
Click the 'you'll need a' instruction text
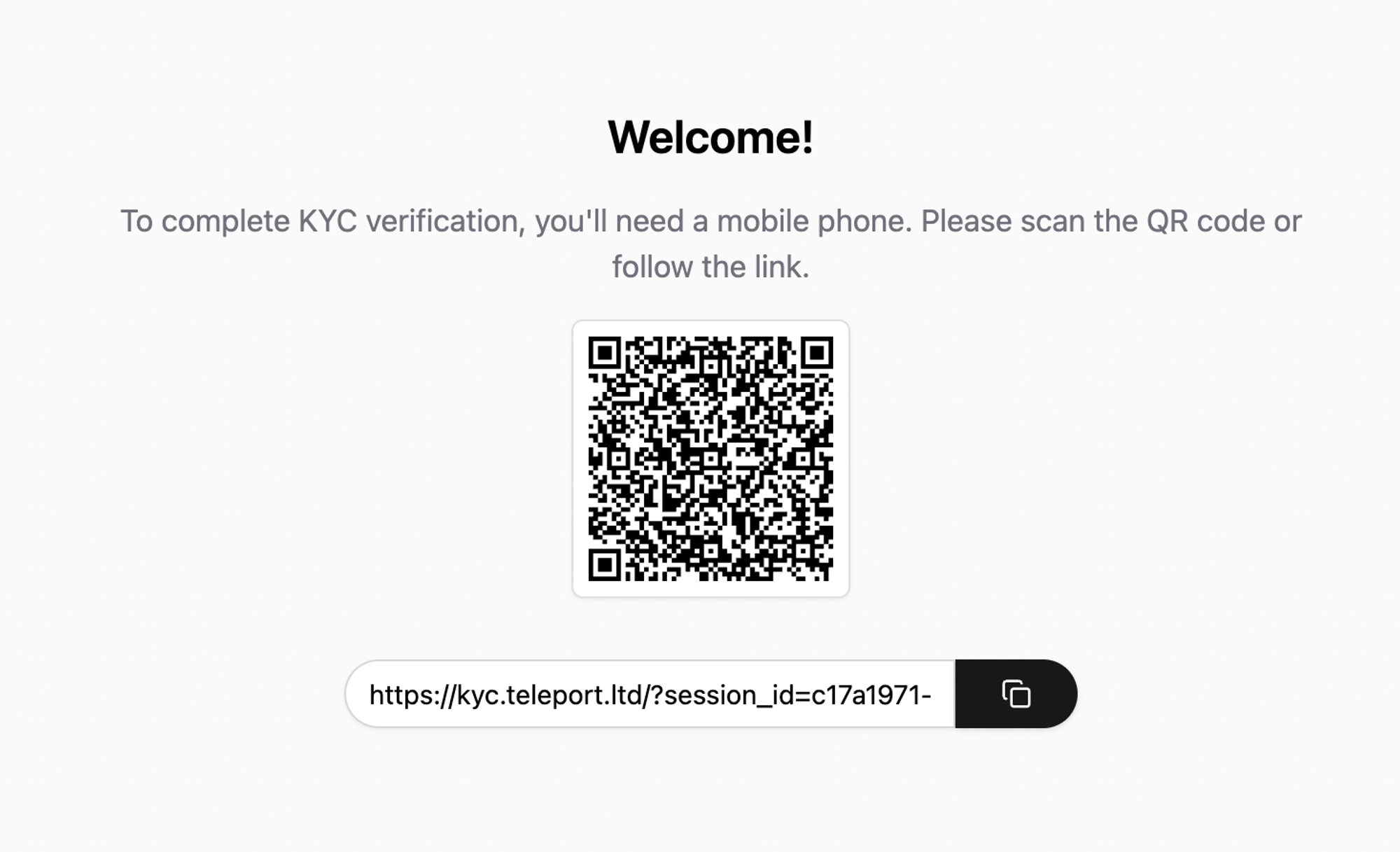click(622, 221)
